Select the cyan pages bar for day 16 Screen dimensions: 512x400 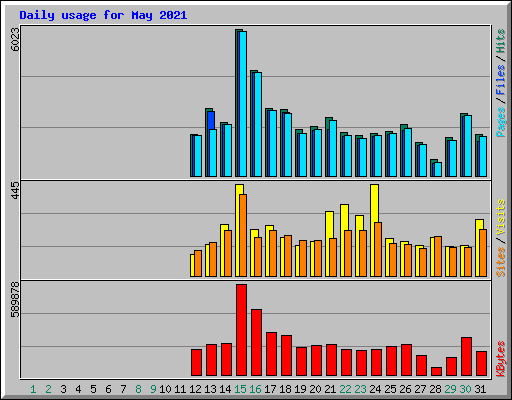point(258,124)
